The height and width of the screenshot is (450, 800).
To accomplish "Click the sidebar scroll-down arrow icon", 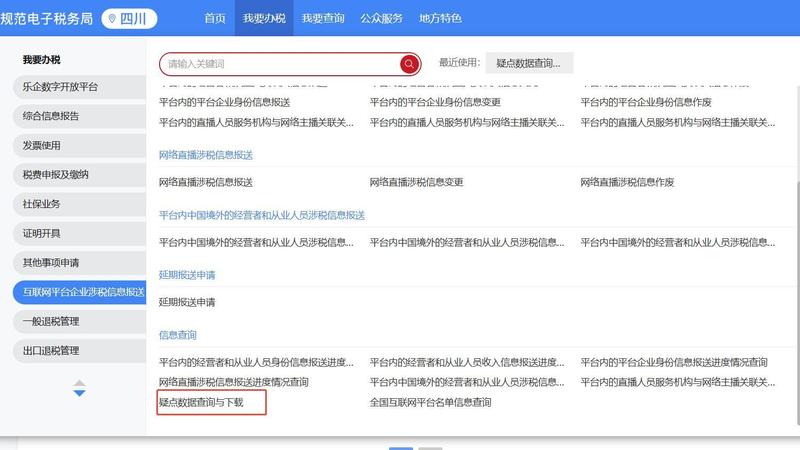I will click(79, 393).
